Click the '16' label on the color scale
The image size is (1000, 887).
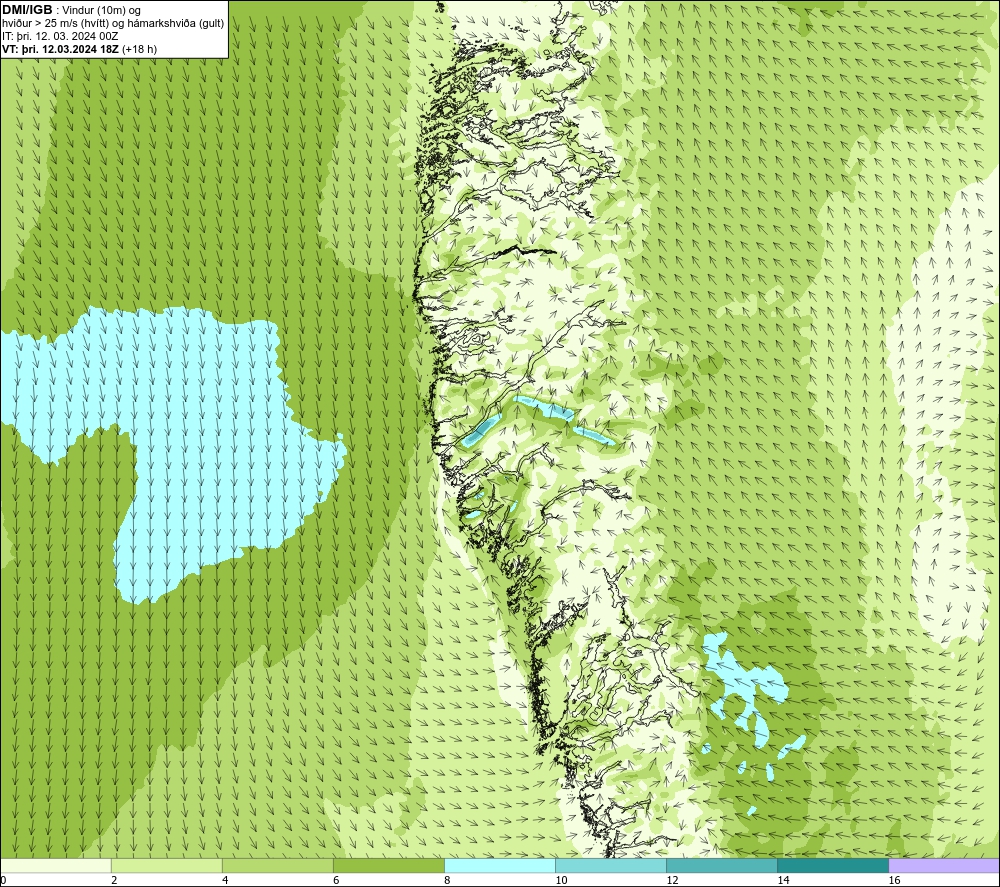point(894,881)
